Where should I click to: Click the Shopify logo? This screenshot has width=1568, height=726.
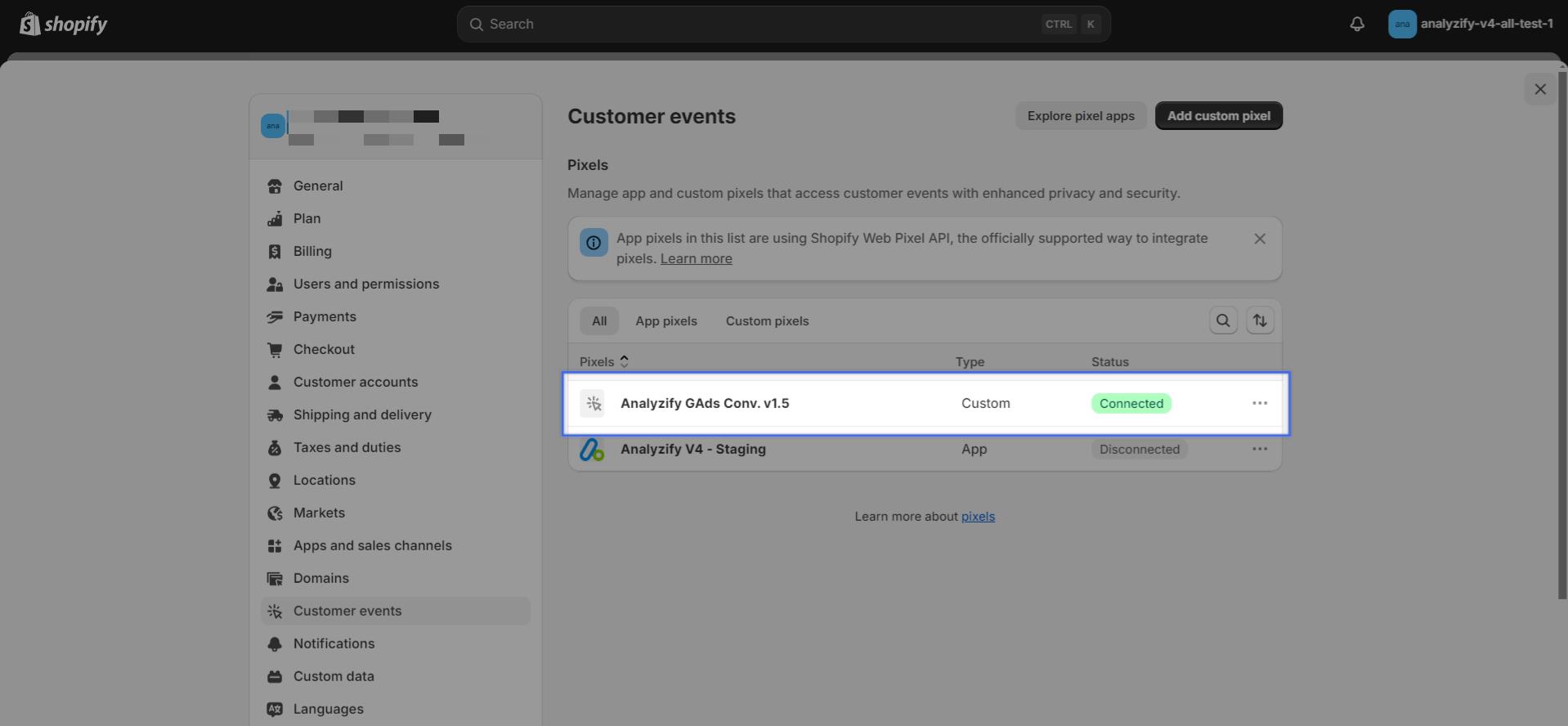click(x=64, y=25)
